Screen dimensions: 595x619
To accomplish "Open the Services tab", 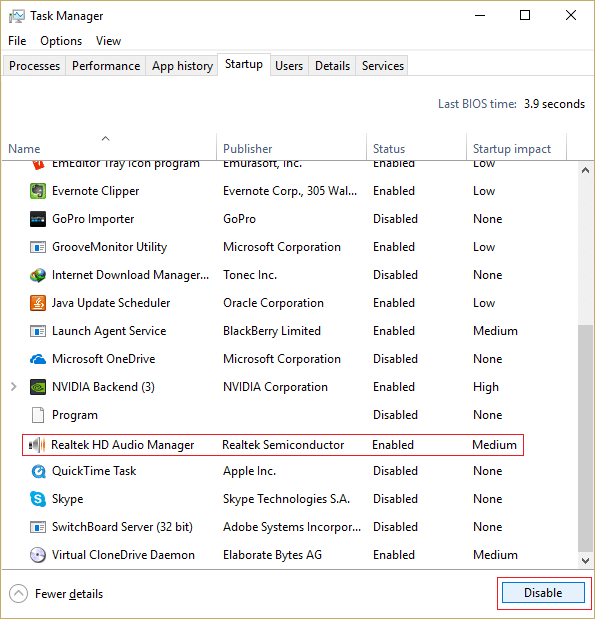I will [x=383, y=66].
